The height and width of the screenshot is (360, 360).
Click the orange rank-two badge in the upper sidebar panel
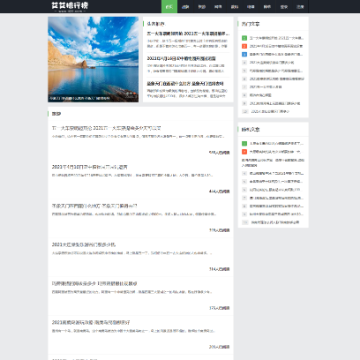click(244, 46)
